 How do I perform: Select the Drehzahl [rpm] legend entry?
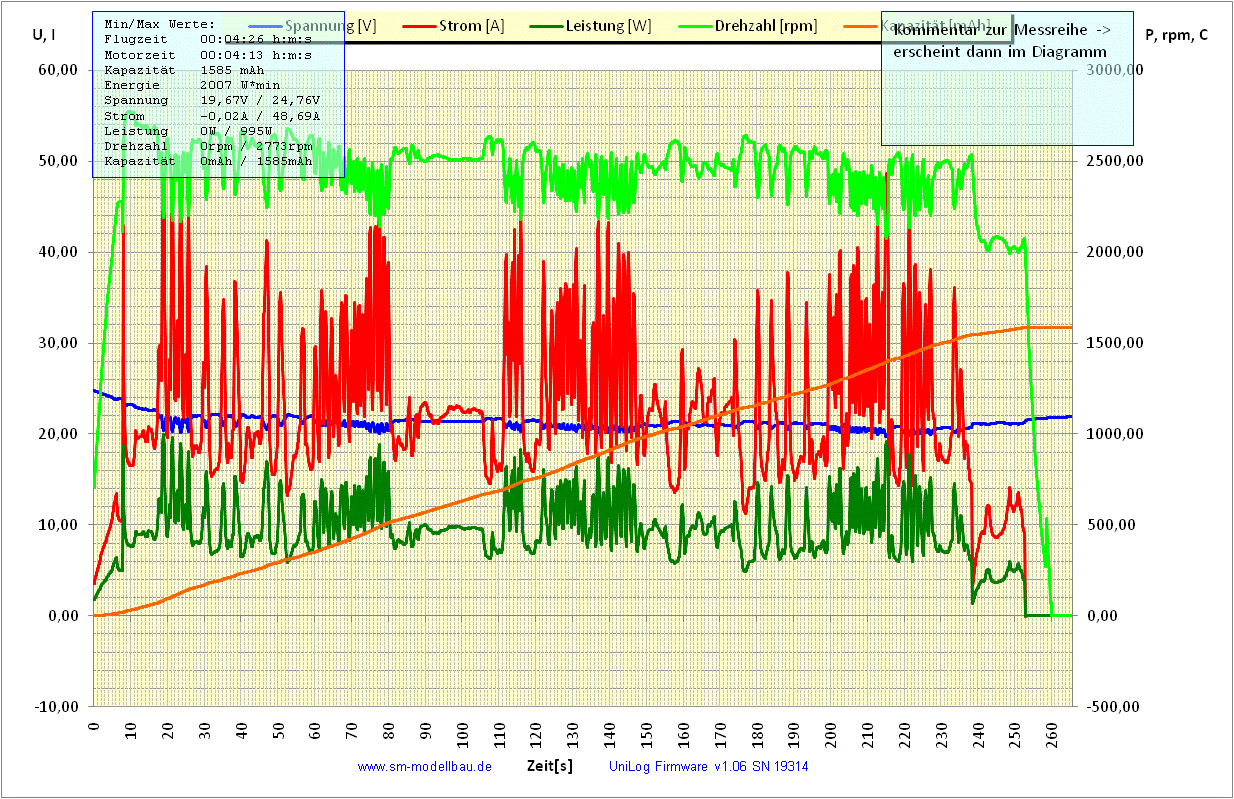pyautogui.click(x=764, y=26)
